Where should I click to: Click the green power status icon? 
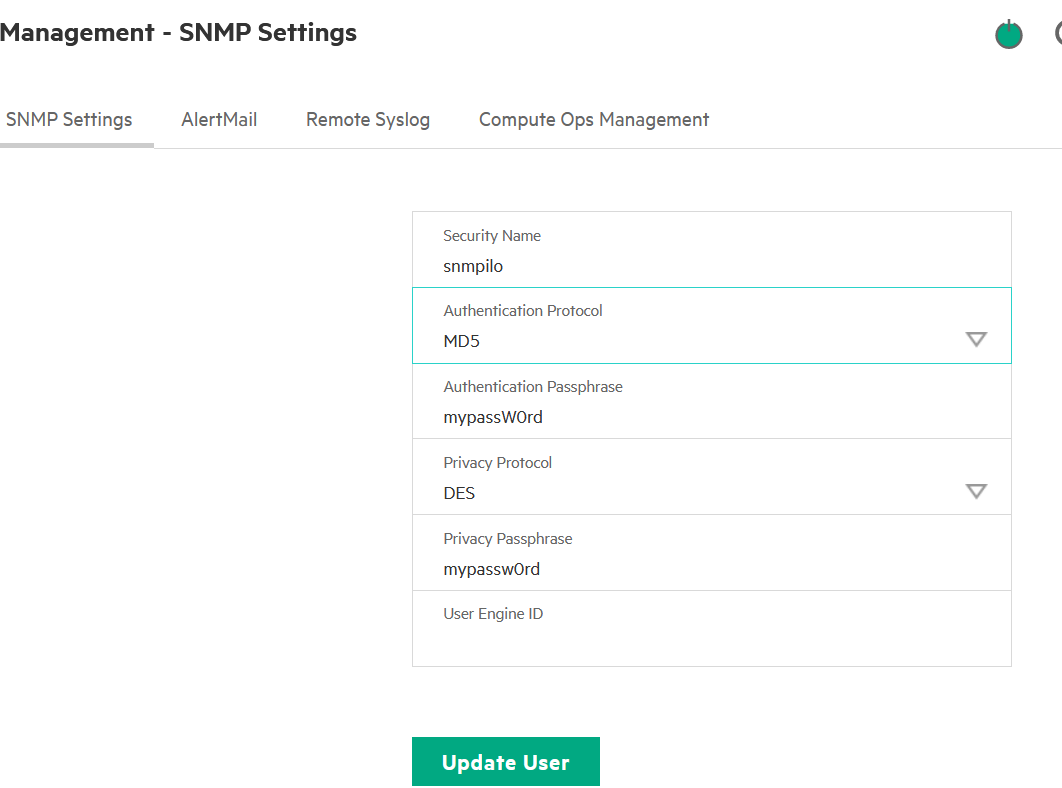point(1008,34)
